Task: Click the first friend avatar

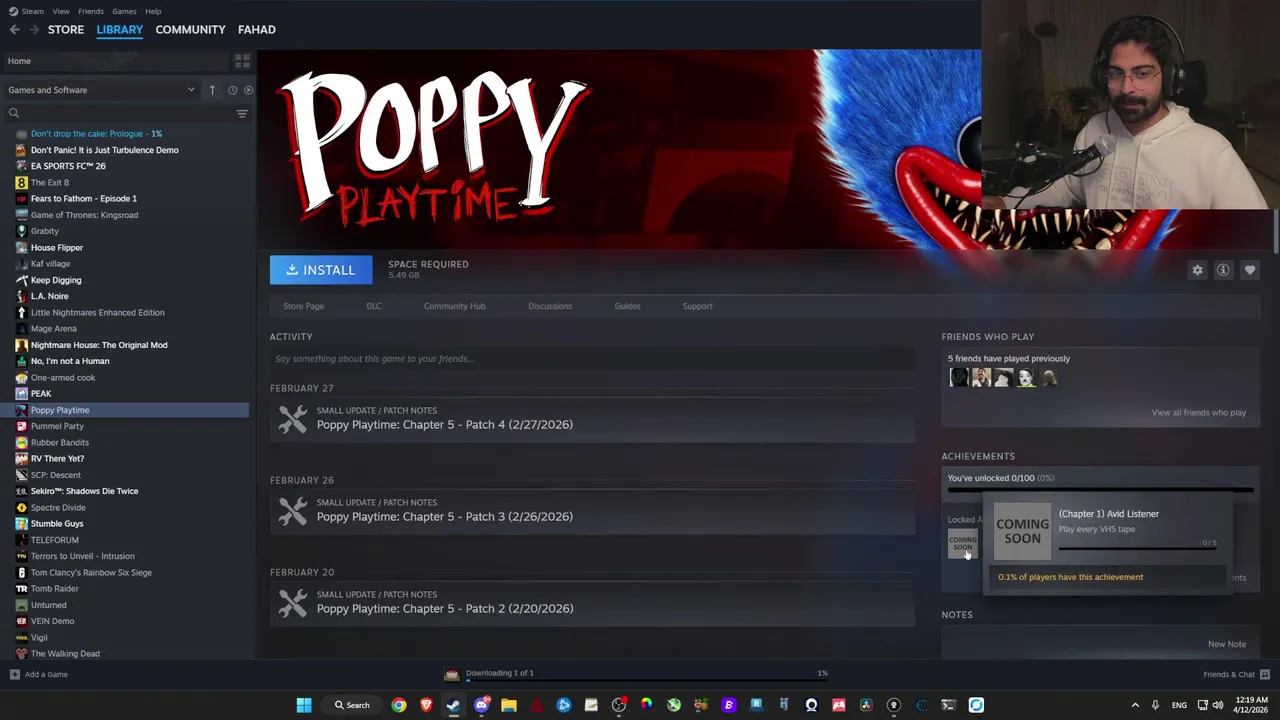Action: point(959,378)
